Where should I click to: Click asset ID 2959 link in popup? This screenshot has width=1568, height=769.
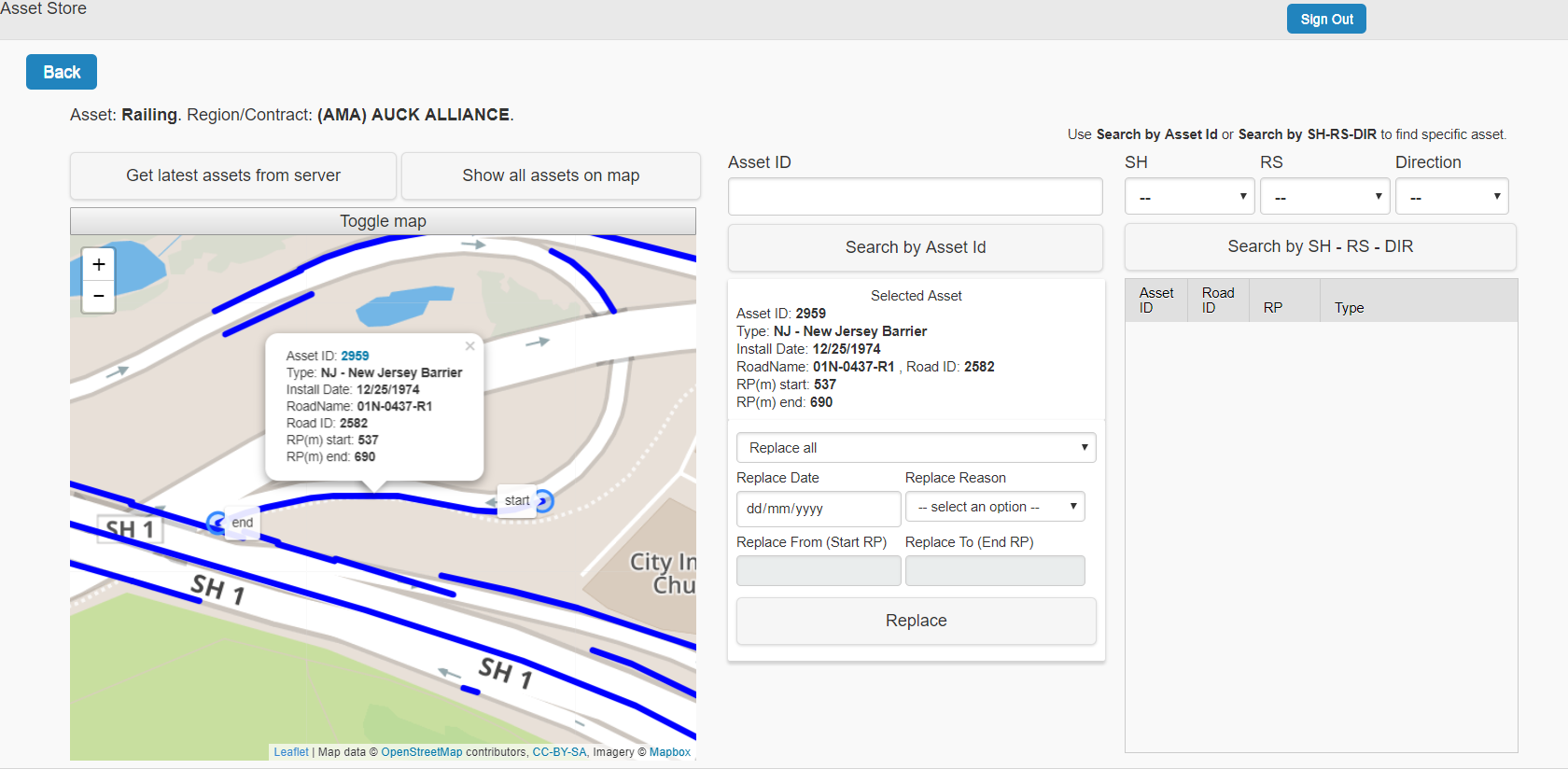(x=355, y=356)
